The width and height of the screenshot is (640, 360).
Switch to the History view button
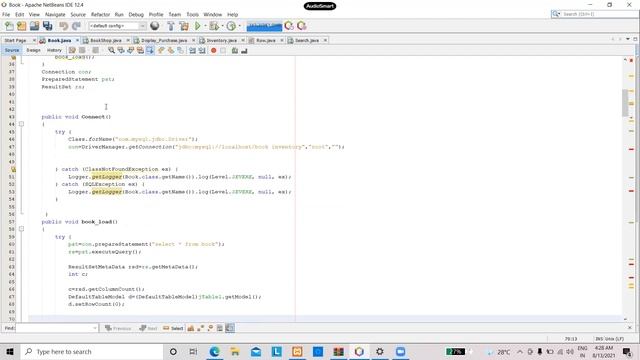[x=54, y=51]
